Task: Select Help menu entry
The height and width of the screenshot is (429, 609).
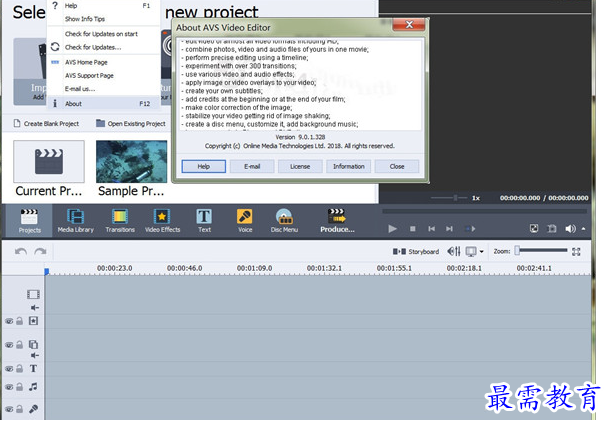Action: 103,6
